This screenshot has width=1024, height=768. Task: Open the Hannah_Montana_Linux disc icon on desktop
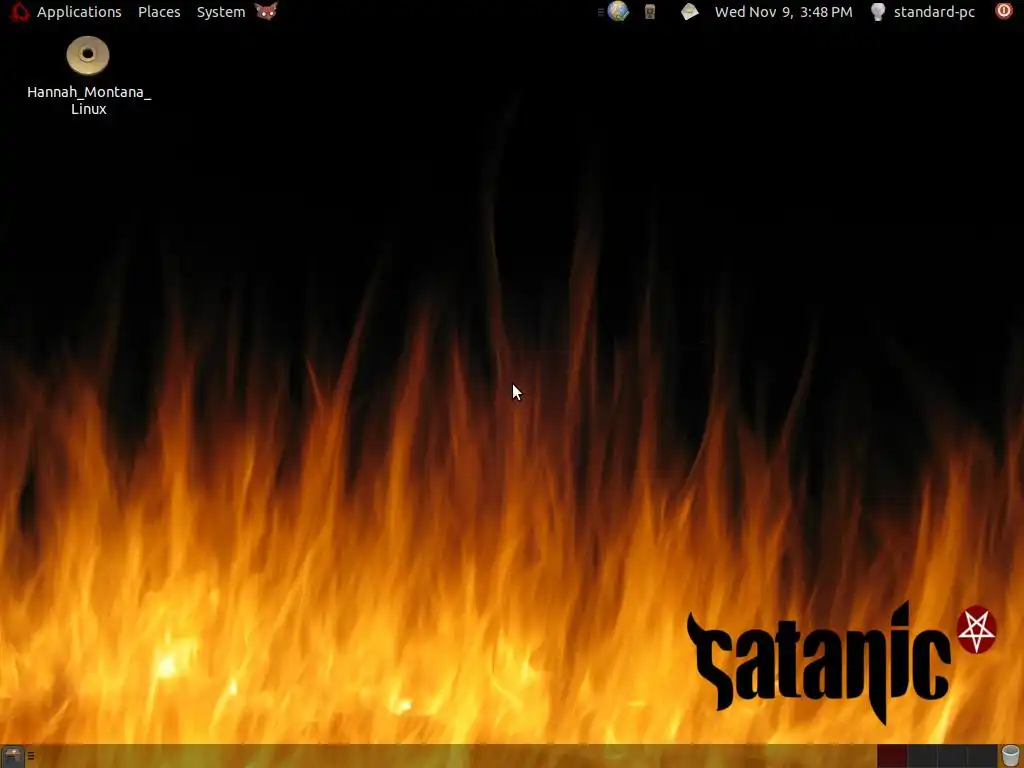[x=88, y=56]
